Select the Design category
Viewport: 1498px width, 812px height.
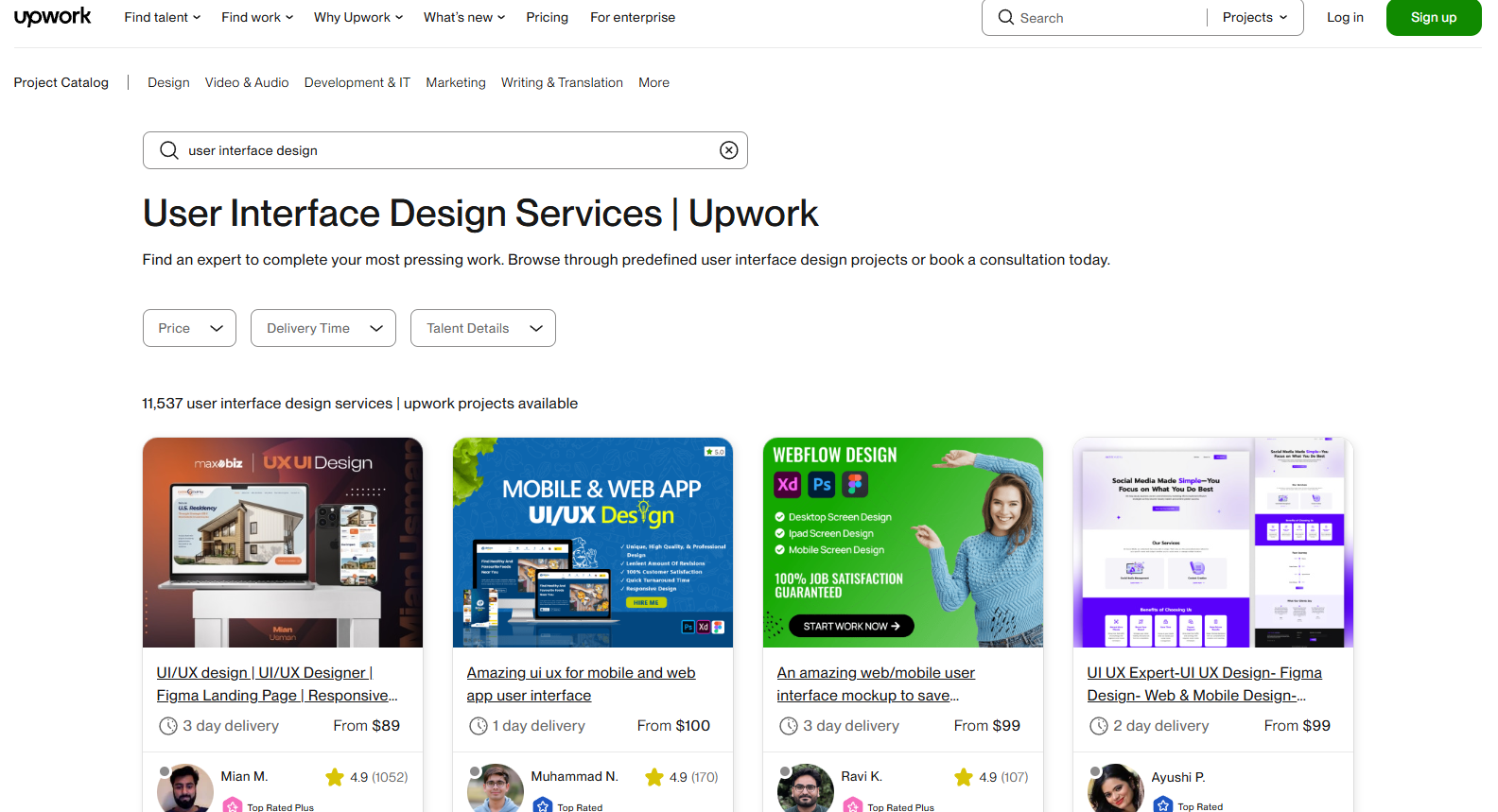[x=168, y=82]
